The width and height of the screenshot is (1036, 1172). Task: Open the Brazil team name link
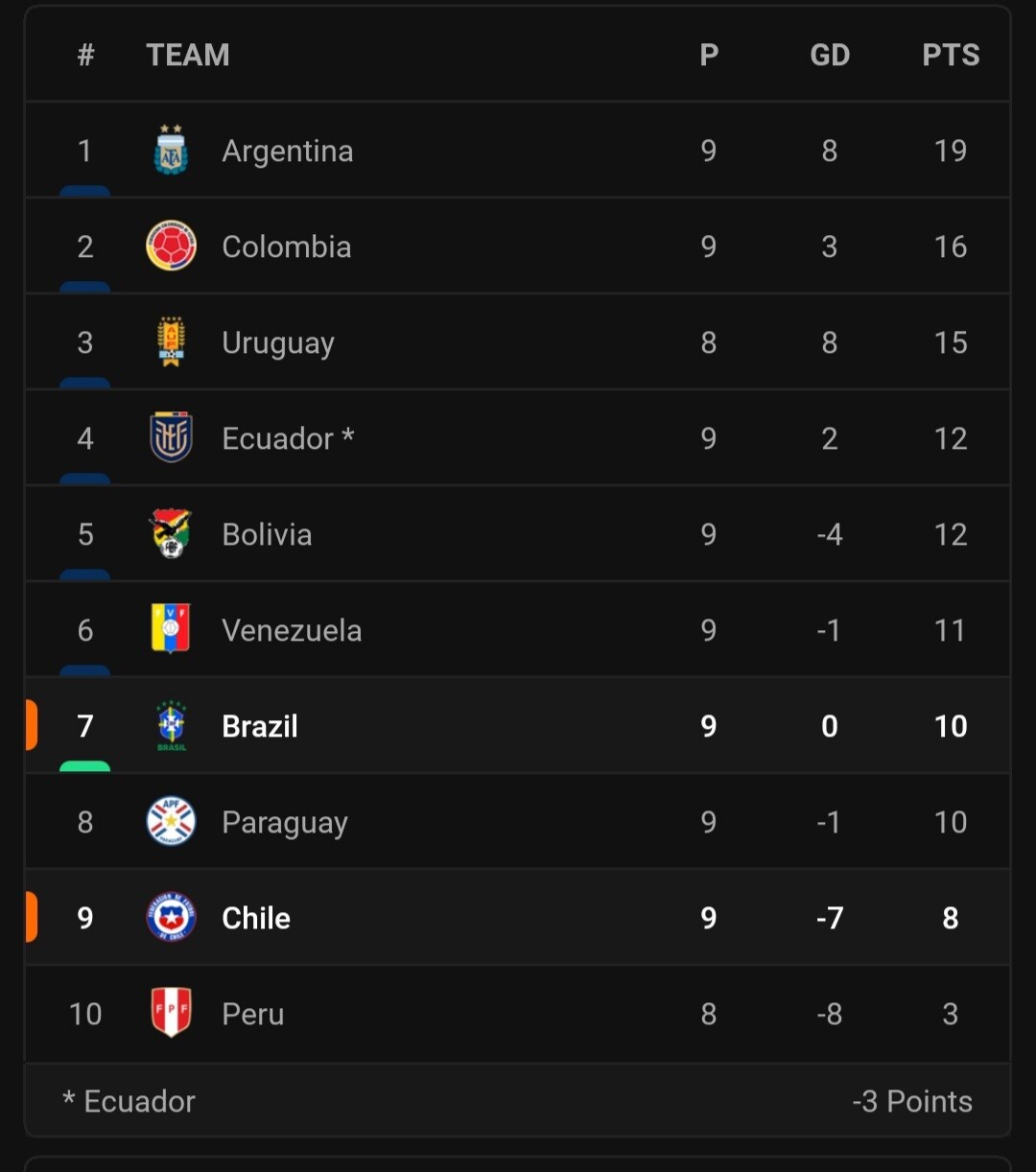pos(259,726)
